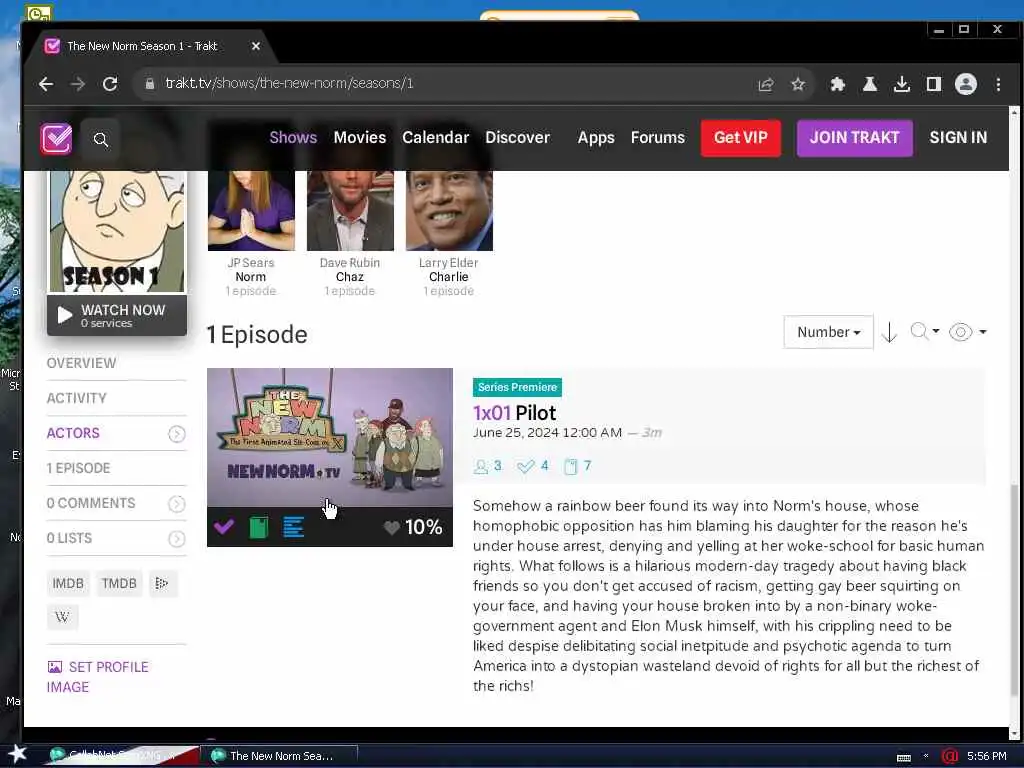The height and width of the screenshot is (768, 1024).
Task: Open Dave Rubin actor photo
Action: tap(350, 210)
